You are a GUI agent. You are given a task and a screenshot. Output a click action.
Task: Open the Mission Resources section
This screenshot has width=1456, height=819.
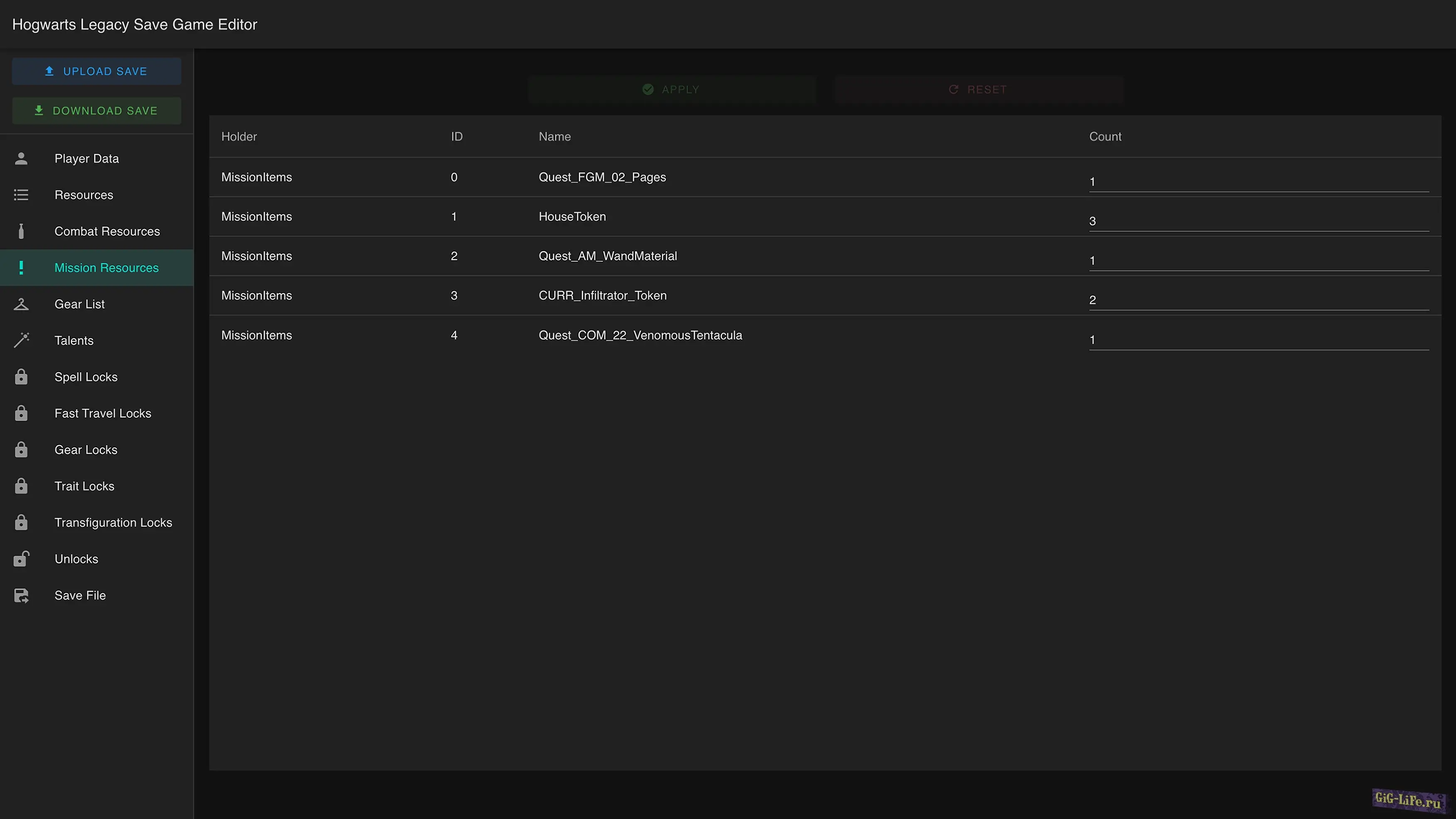106,268
